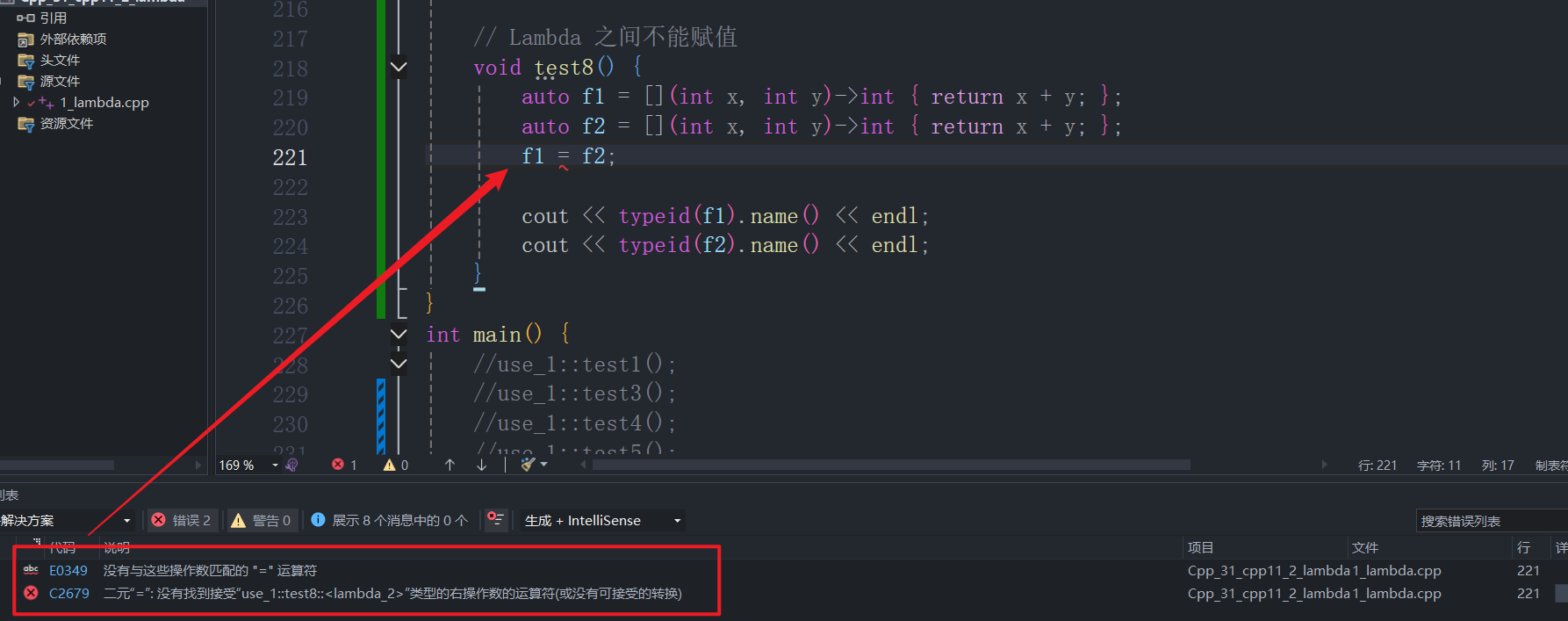Click the C++ file icon of 1_lambda.cpp
This screenshot has width=1568, height=621.
click(47, 103)
